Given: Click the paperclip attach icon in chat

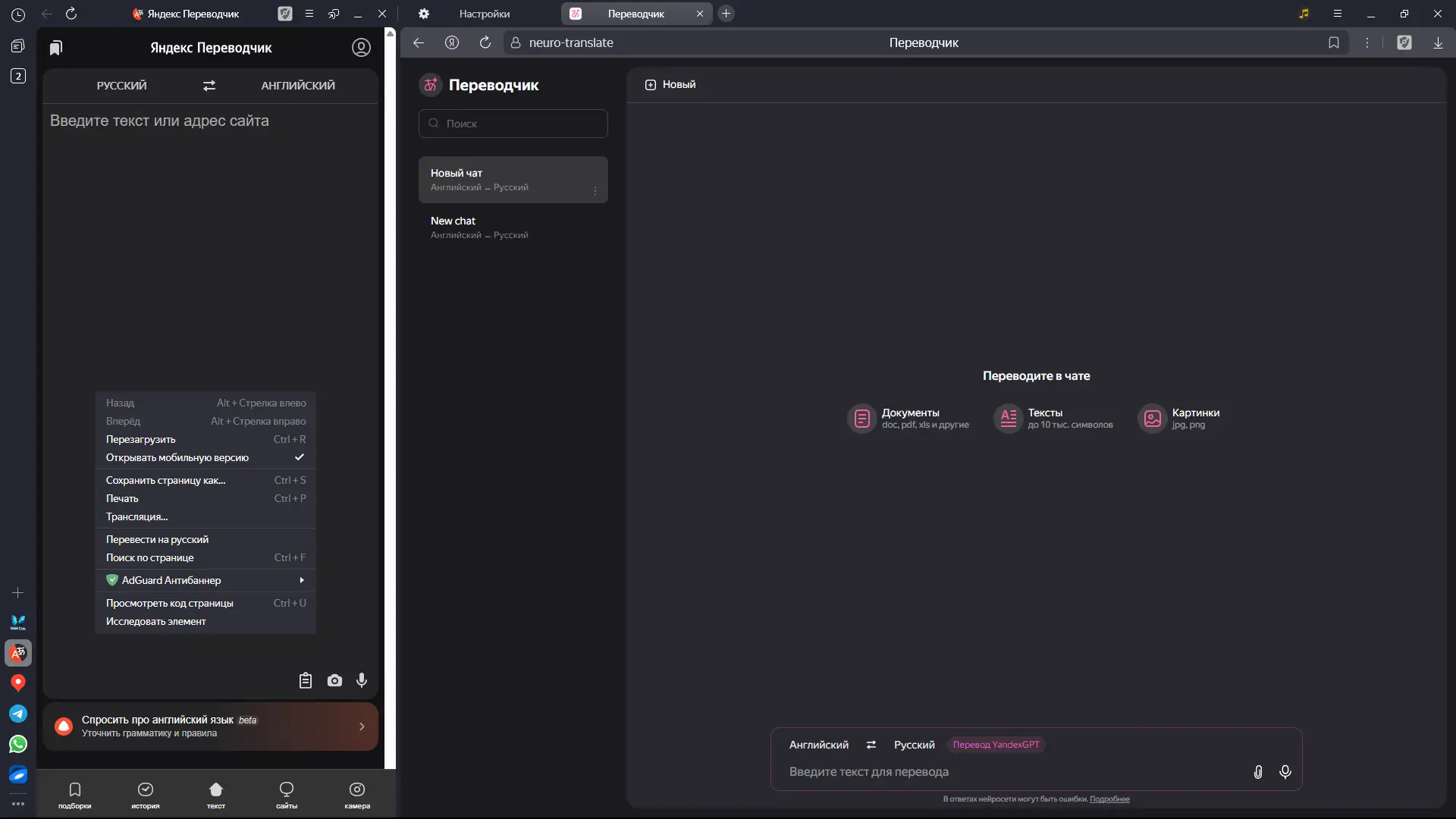Looking at the screenshot, I should tap(1258, 772).
